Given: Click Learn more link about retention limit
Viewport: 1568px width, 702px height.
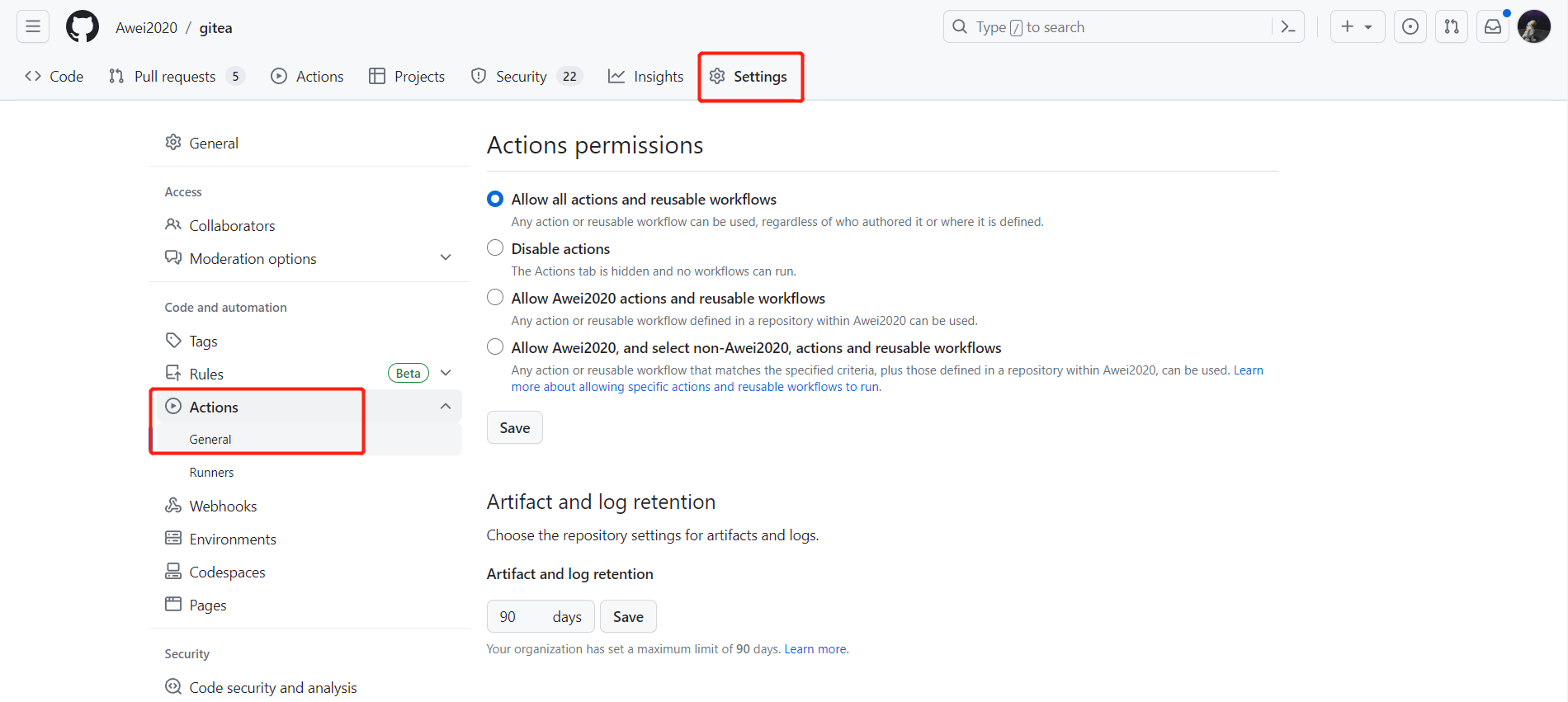Looking at the screenshot, I should (x=815, y=649).
